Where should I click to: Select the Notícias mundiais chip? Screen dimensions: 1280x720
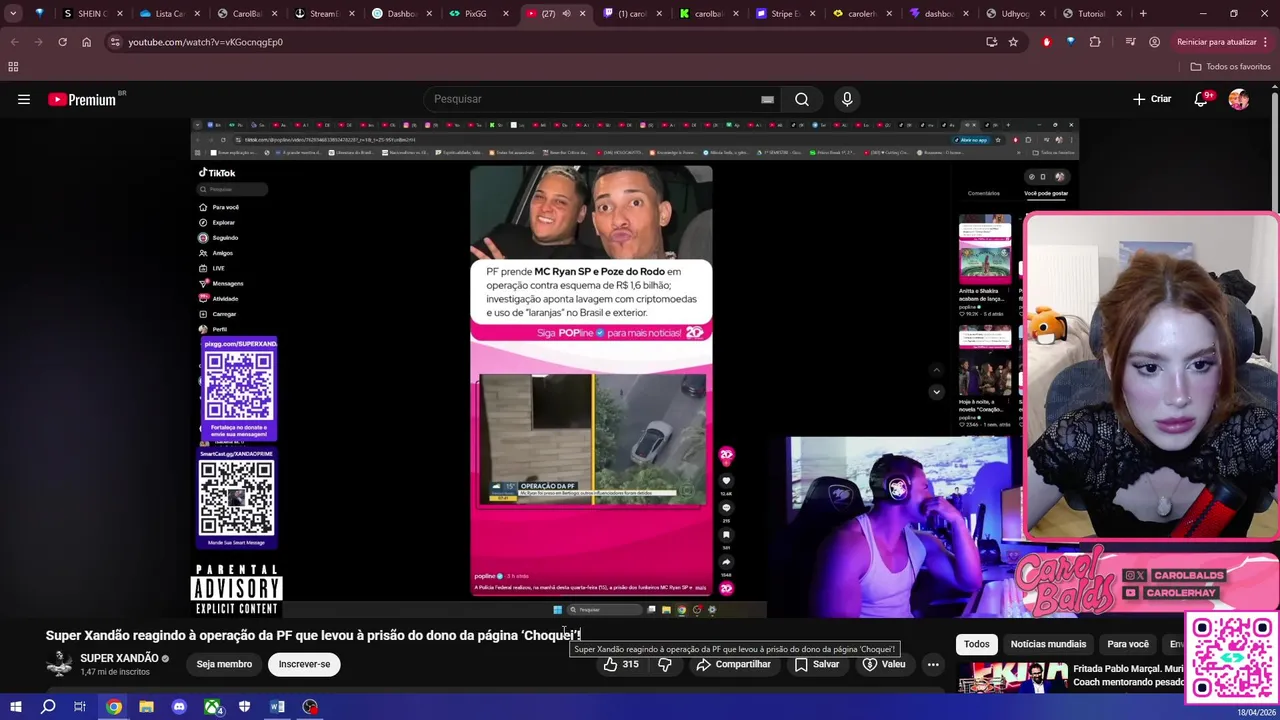pos(1048,644)
